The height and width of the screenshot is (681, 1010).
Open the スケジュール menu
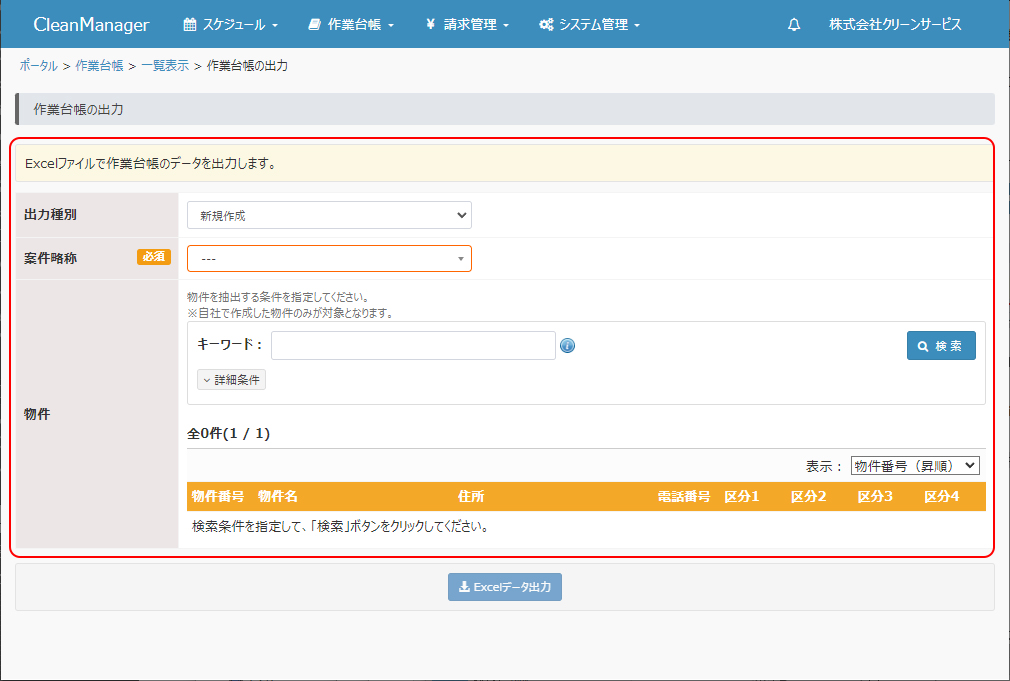231,25
